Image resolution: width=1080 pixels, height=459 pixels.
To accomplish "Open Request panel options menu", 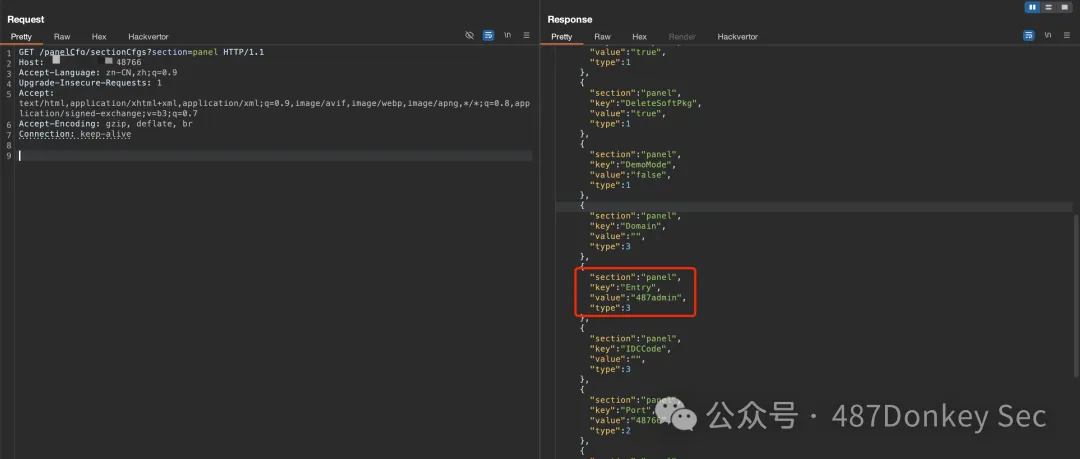I will [526, 35].
